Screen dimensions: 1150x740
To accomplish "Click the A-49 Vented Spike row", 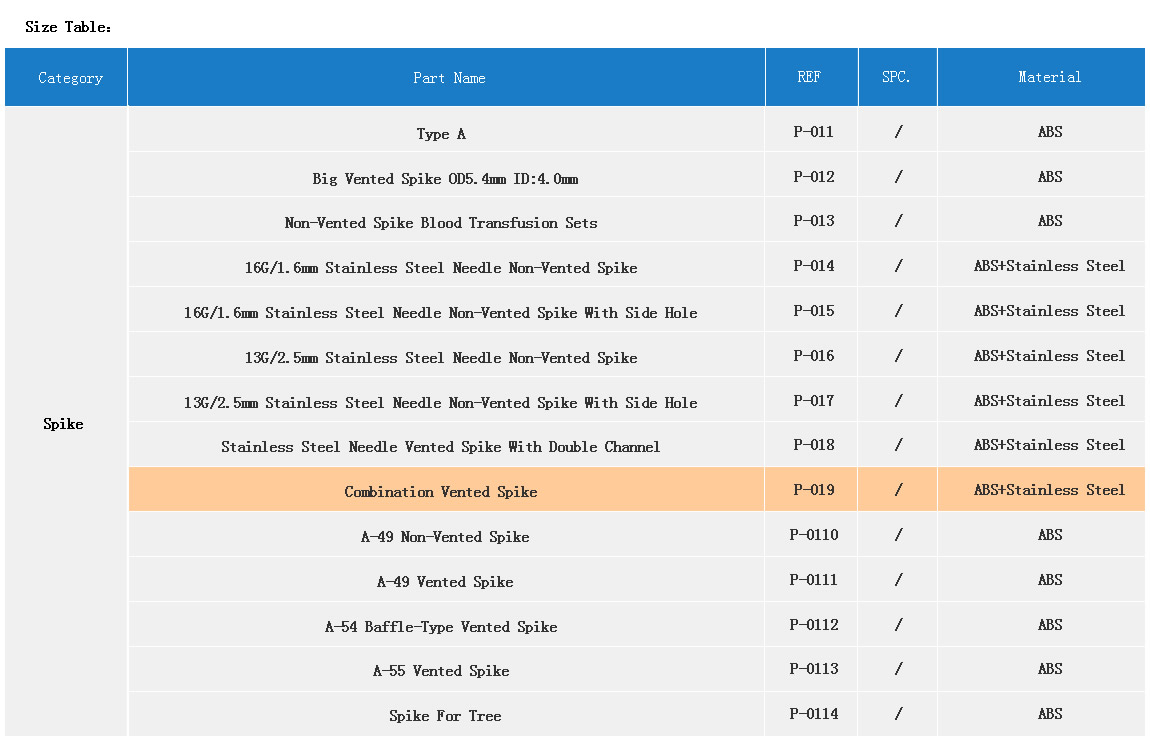I will click(445, 582).
